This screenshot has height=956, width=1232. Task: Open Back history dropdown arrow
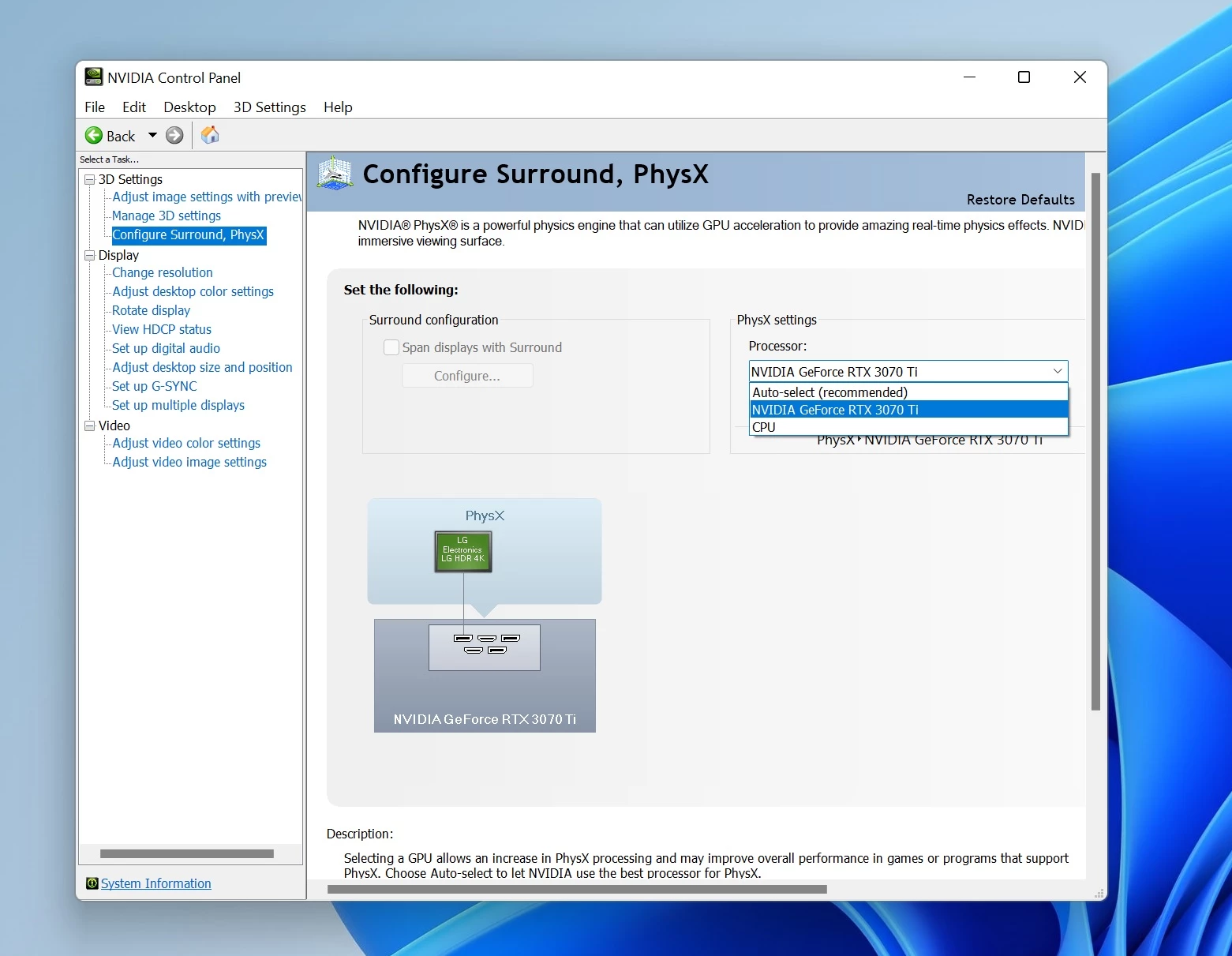tap(152, 136)
